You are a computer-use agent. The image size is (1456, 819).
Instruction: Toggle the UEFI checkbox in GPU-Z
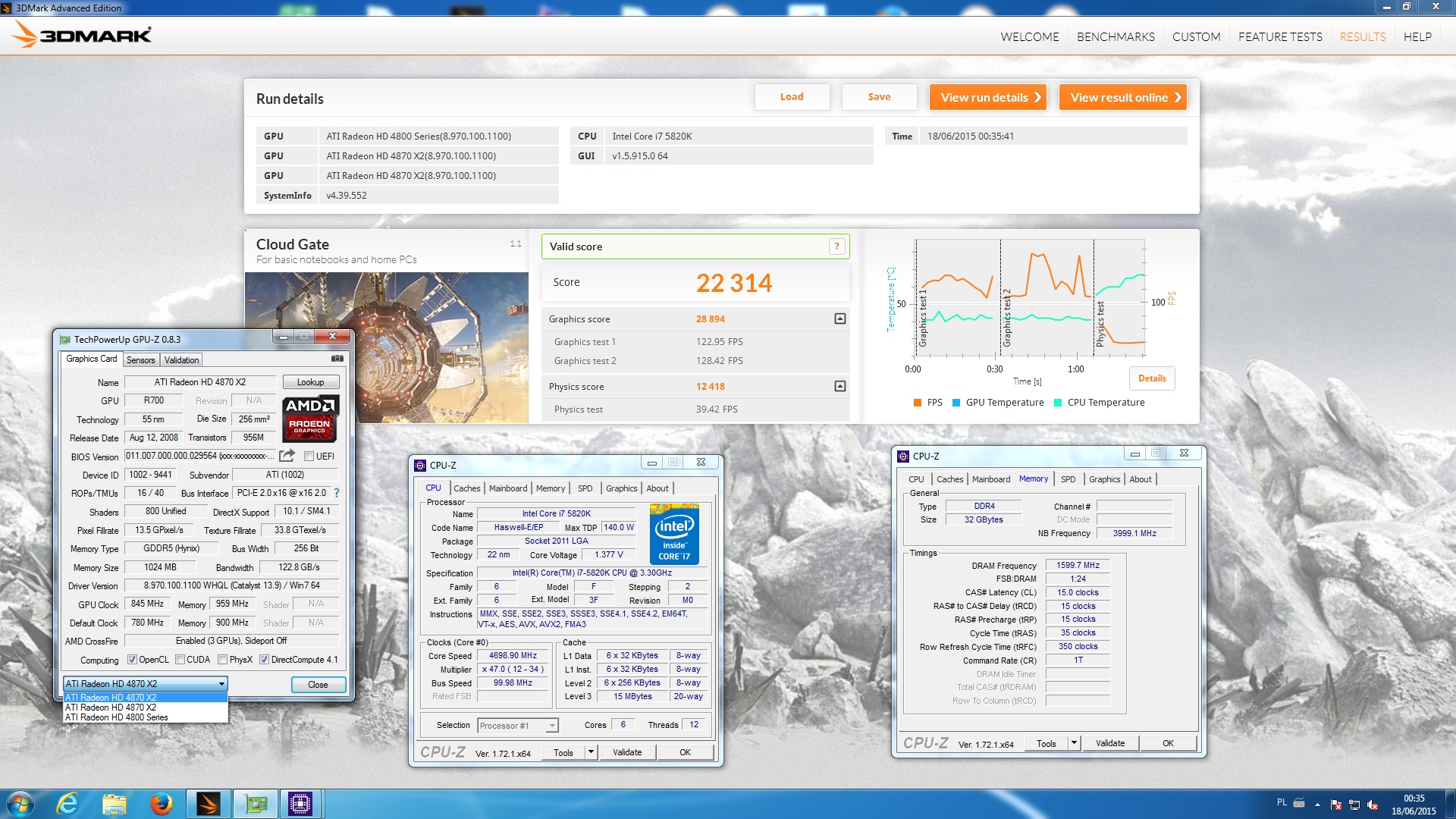(x=309, y=457)
